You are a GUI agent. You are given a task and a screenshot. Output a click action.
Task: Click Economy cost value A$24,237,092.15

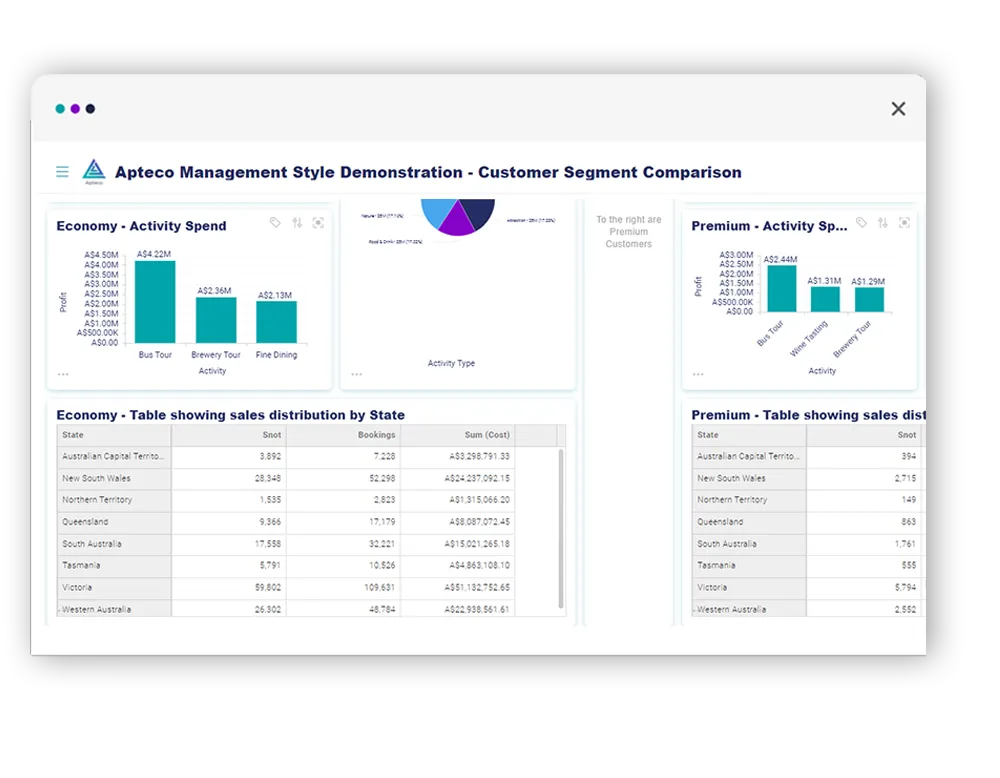point(477,478)
